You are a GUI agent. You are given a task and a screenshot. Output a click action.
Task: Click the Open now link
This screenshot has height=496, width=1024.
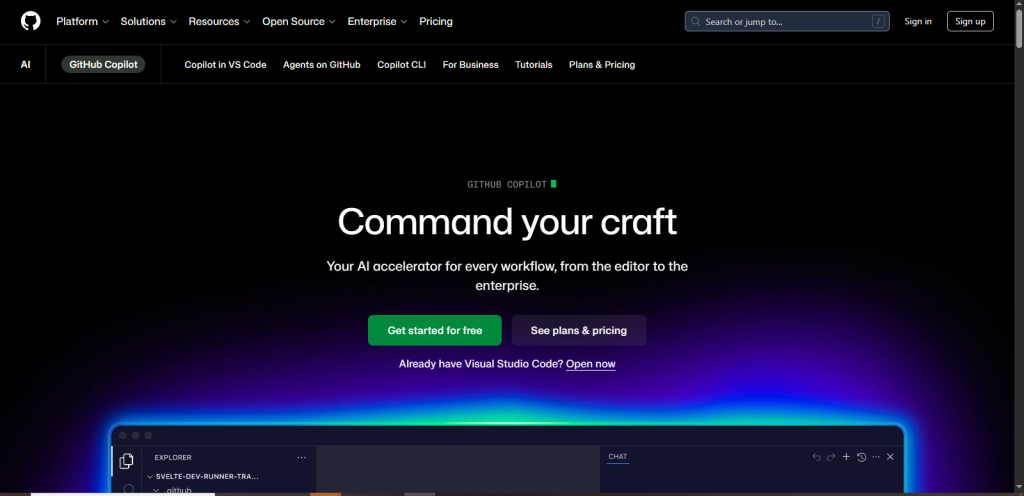(590, 364)
